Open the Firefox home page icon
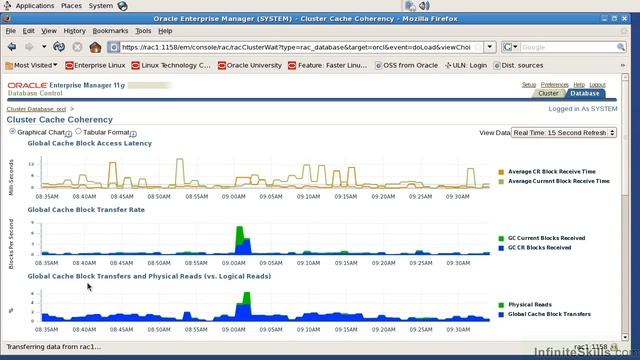Image resolution: width=640 pixels, height=360 pixels. pos(95,47)
